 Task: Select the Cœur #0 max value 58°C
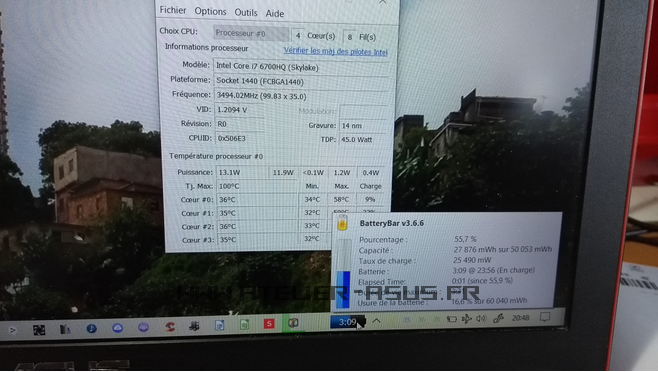coord(341,199)
